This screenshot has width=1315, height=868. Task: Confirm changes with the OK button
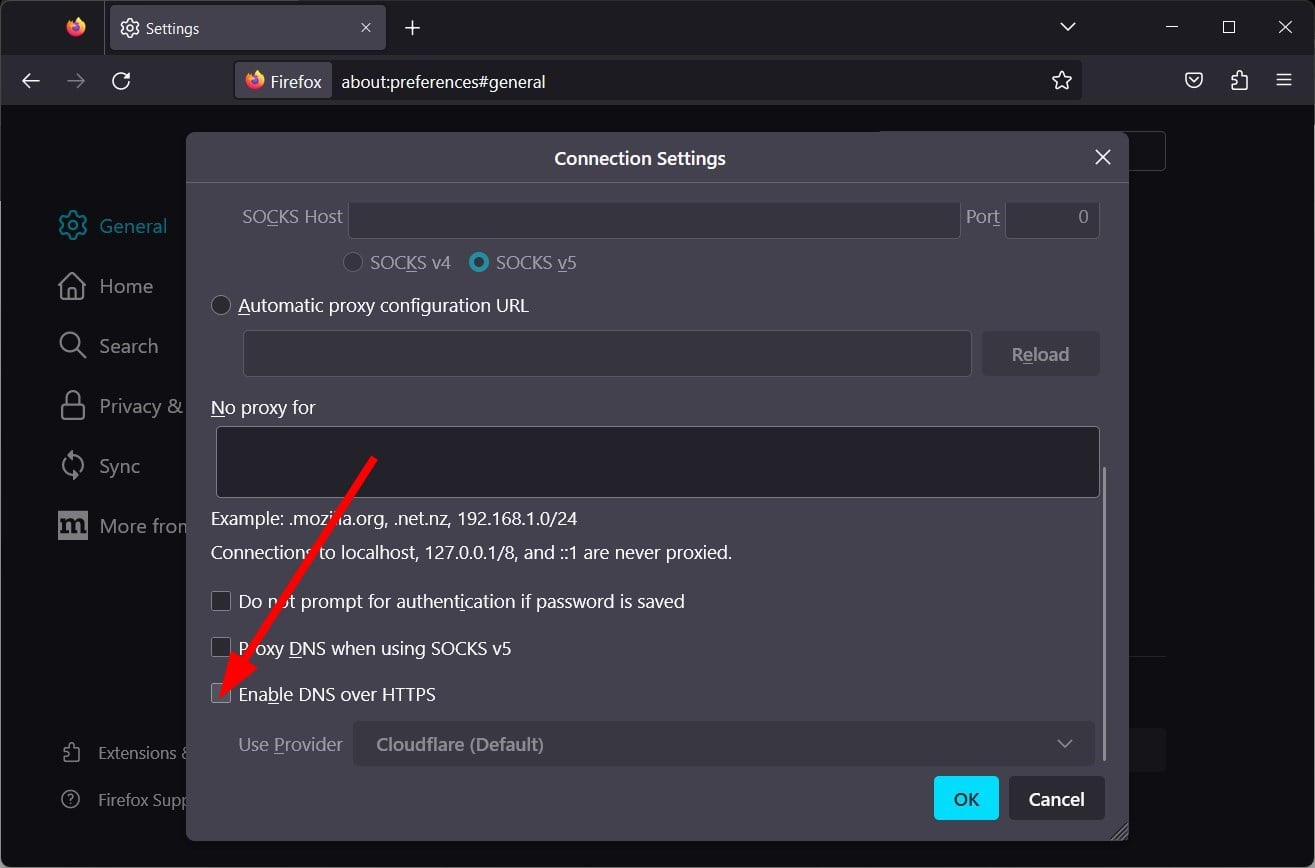(x=965, y=798)
